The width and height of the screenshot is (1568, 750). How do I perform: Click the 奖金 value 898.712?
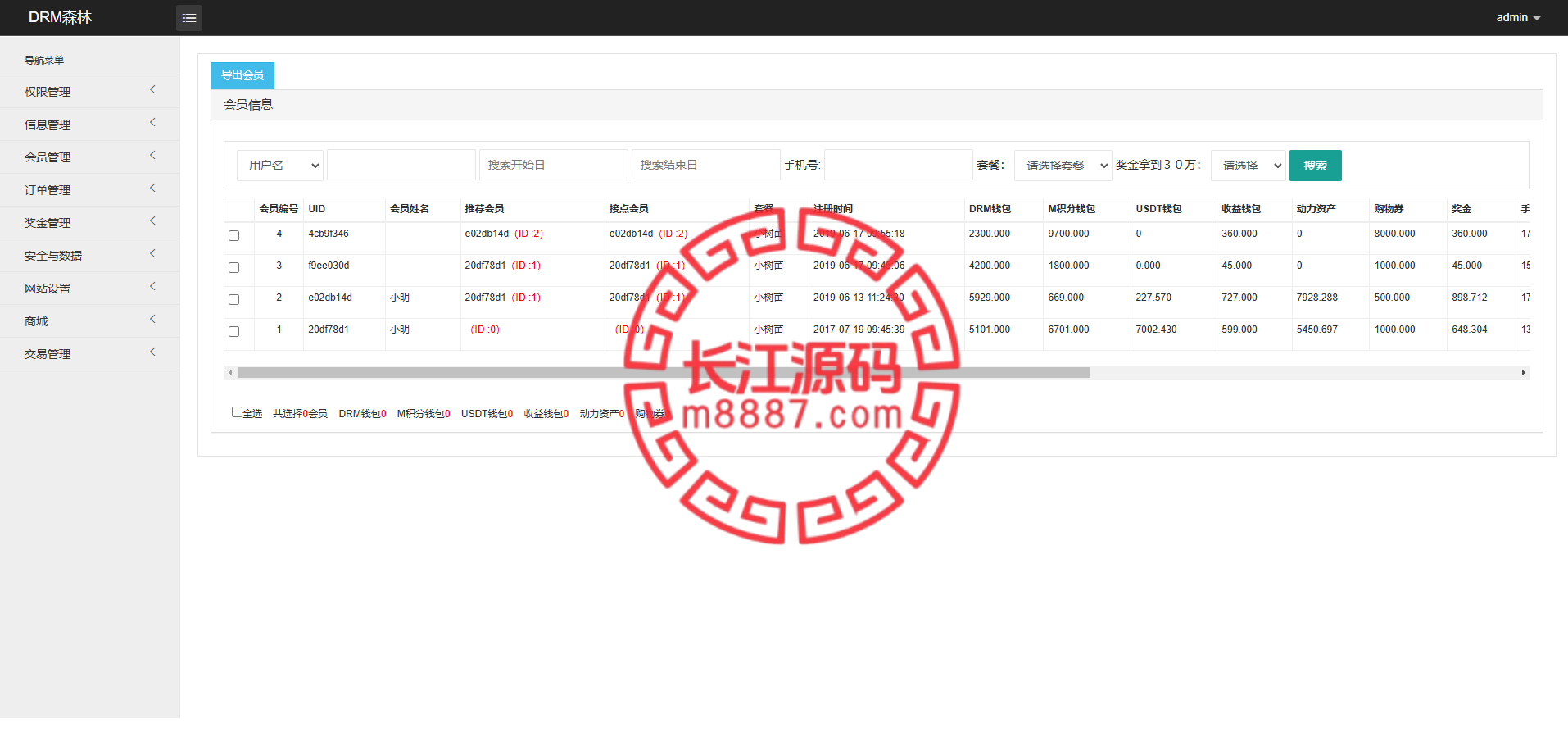[1470, 298]
